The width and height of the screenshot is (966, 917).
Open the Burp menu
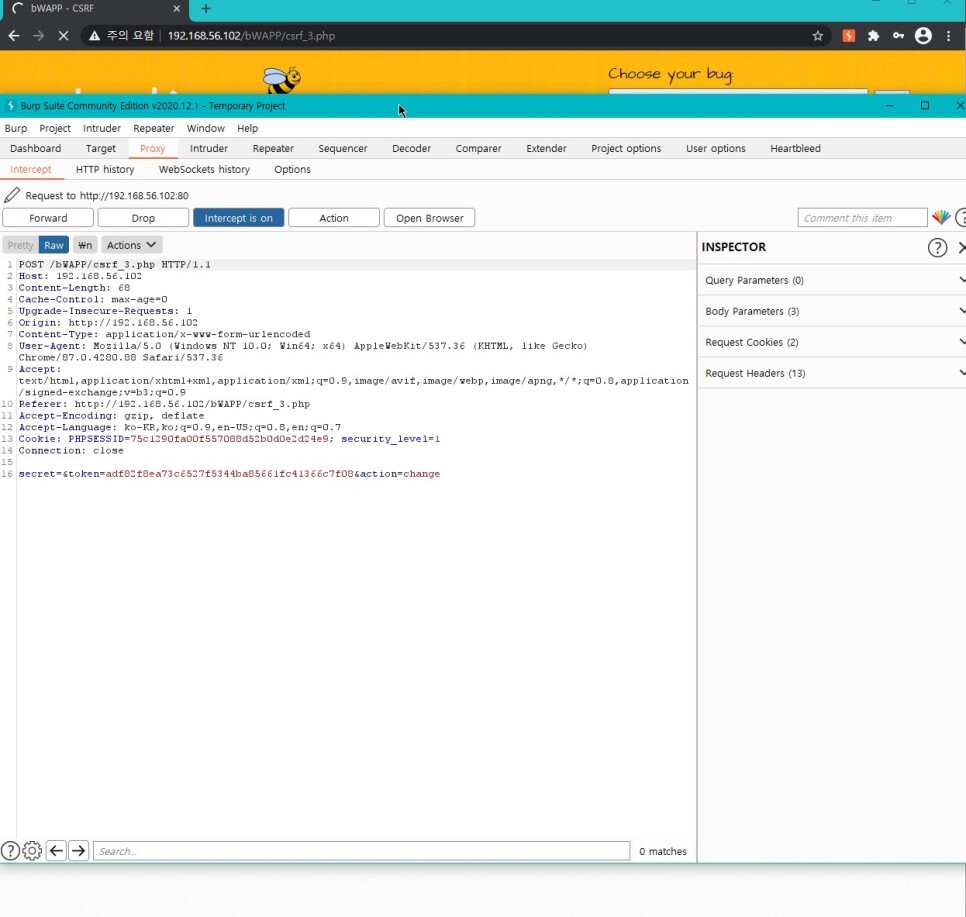click(16, 128)
